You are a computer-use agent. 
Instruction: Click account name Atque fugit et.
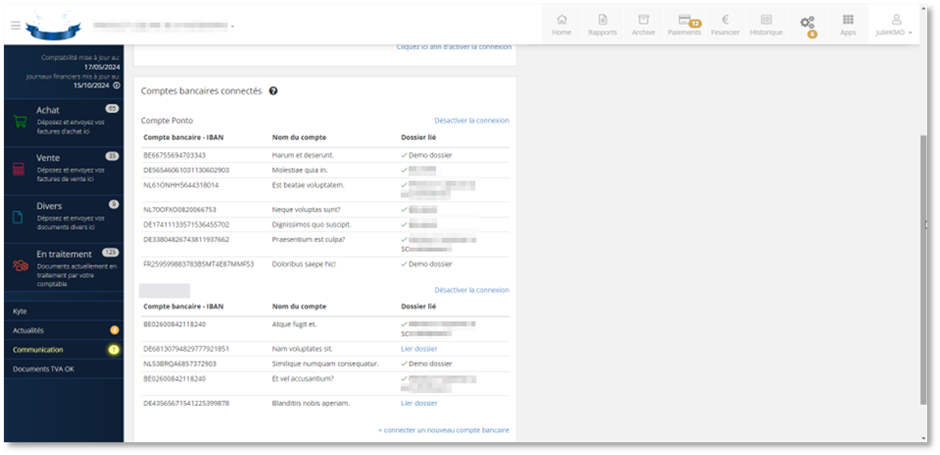click(294, 324)
